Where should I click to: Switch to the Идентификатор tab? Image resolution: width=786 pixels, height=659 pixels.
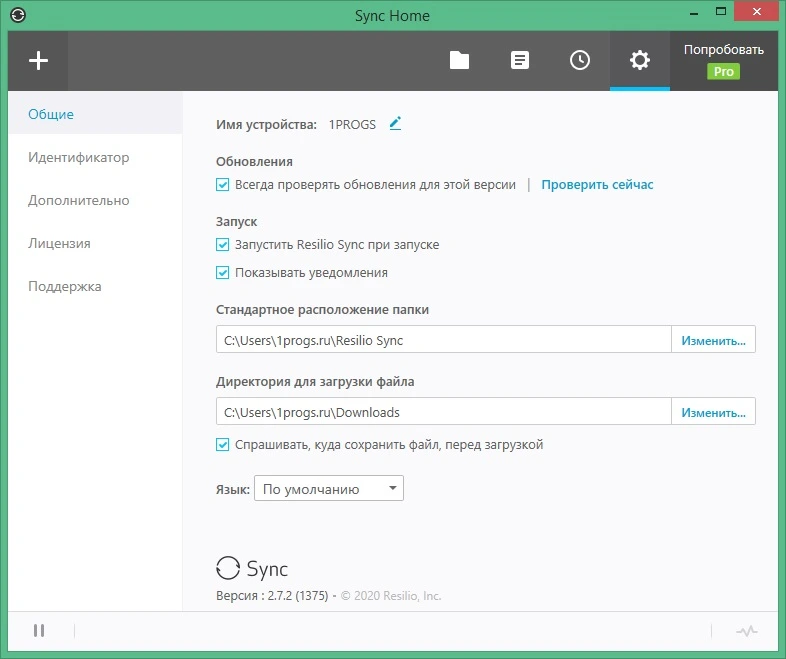point(79,157)
